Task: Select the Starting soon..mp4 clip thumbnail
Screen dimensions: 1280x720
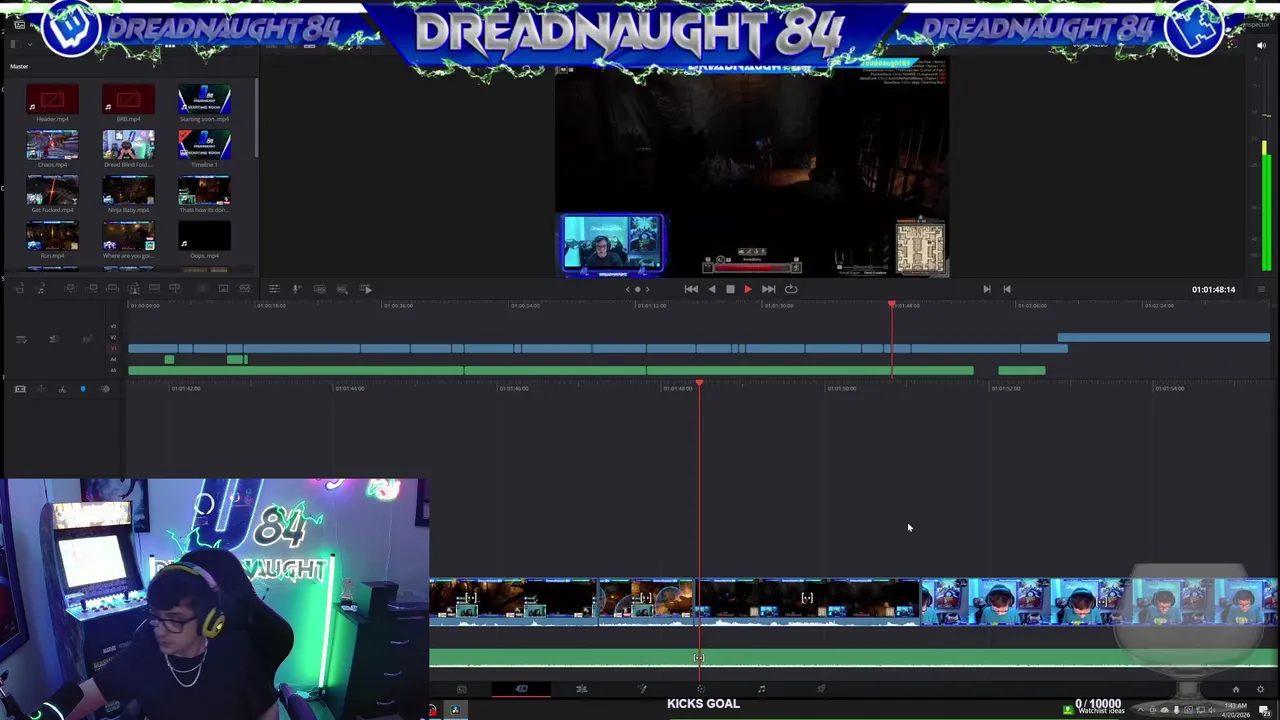Action: tap(204, 99)
